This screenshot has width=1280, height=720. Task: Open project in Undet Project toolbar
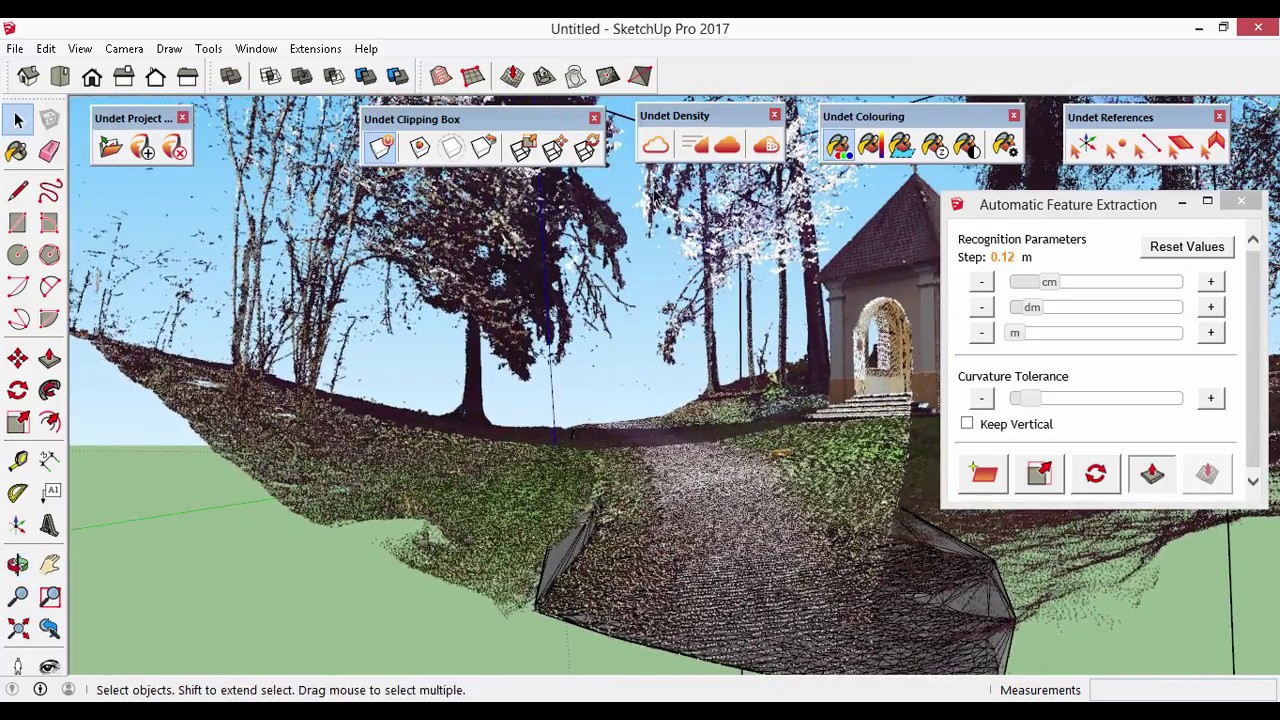click(110, 148)
